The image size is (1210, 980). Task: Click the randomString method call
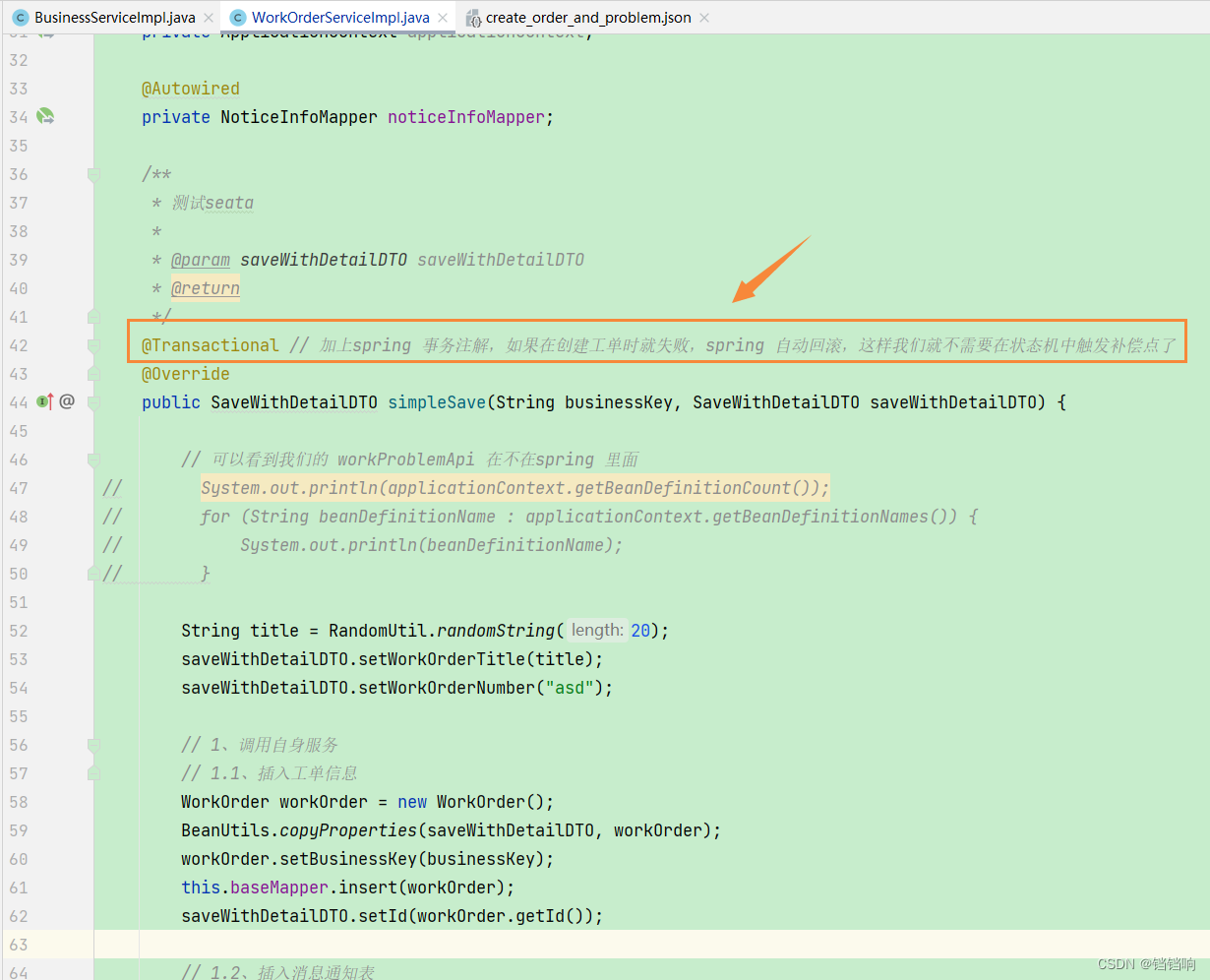496,631
